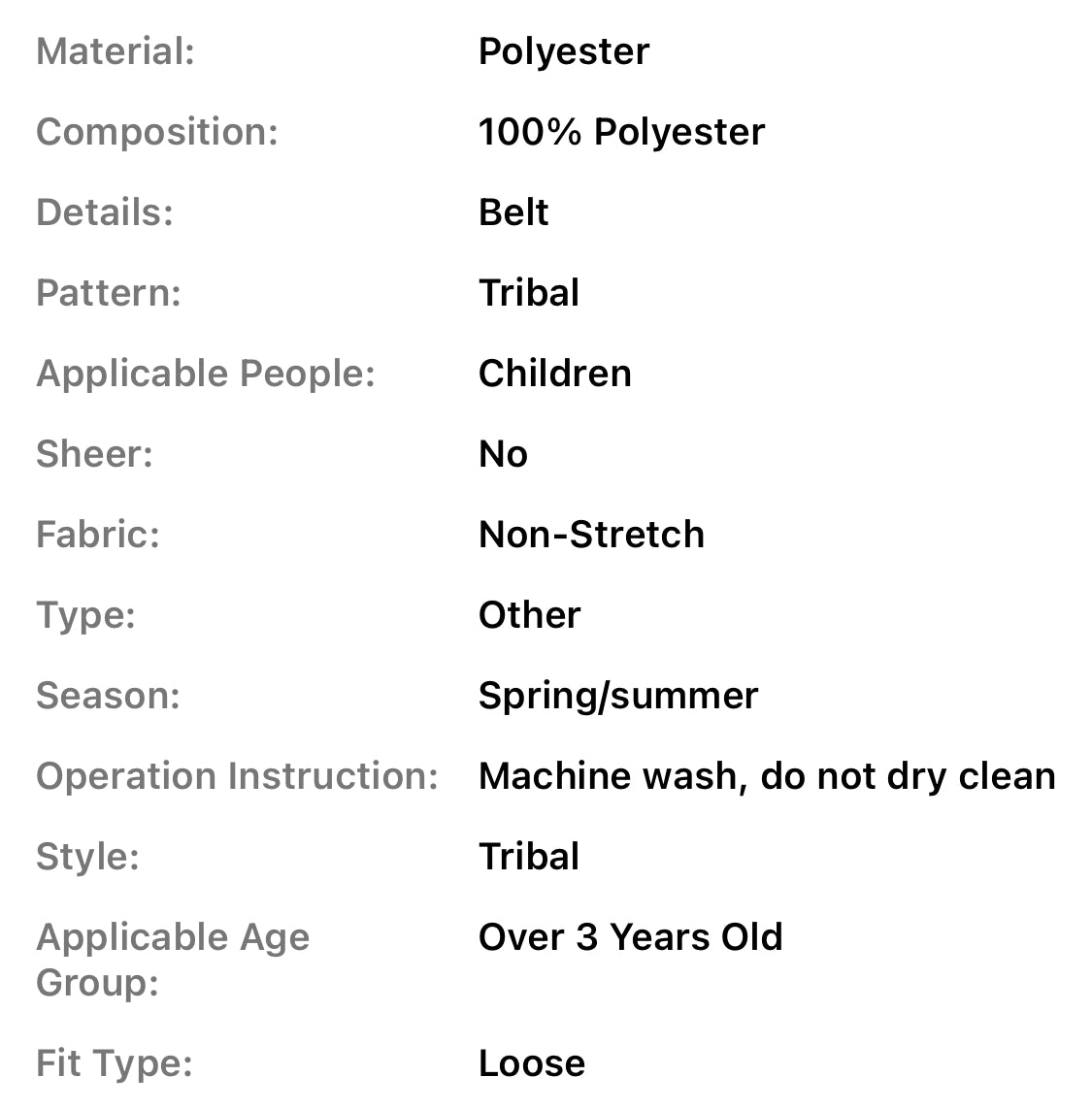Select the Loose fit value

coord(531,1063)
